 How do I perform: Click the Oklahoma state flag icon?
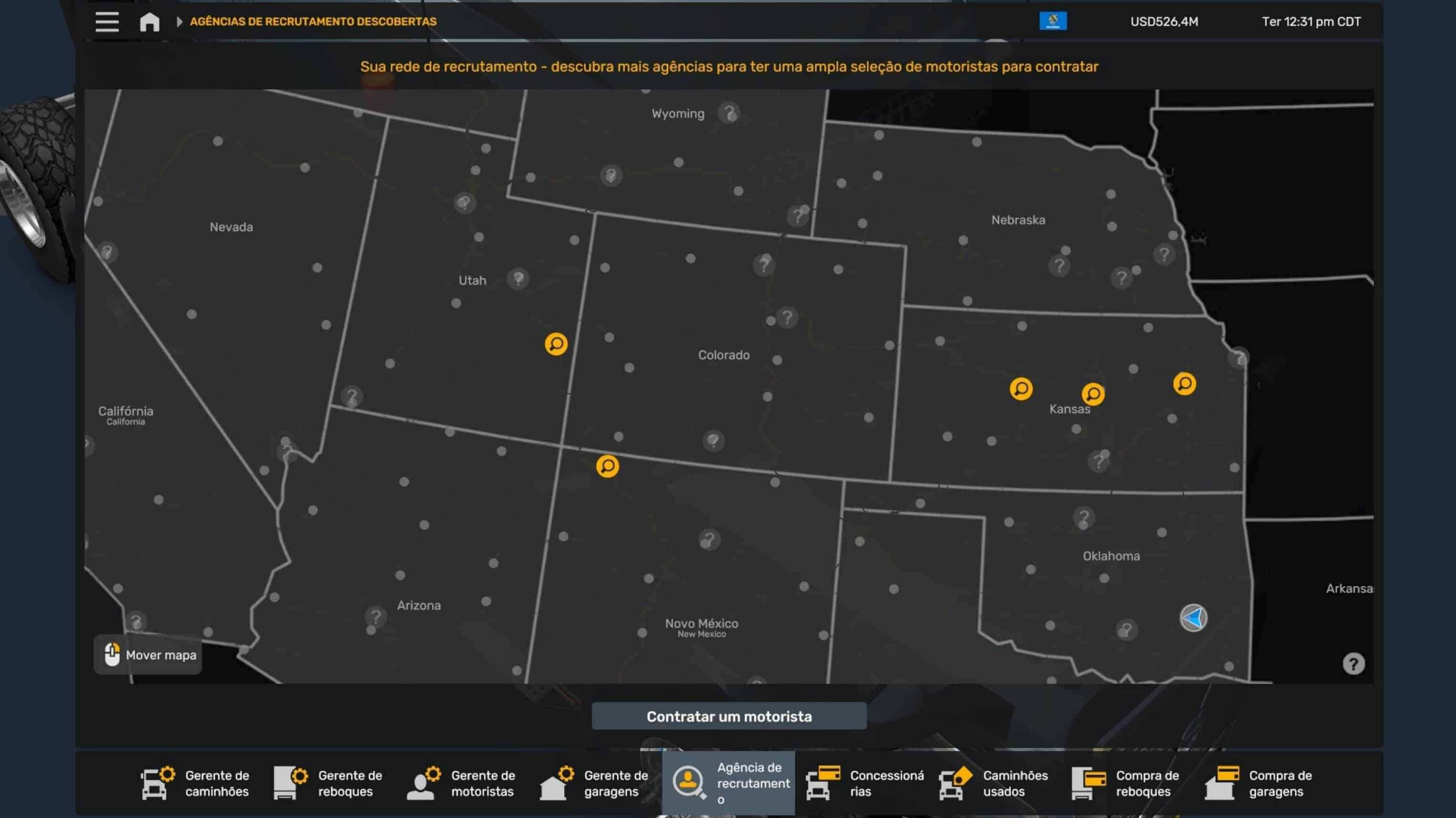point(1053,21)
